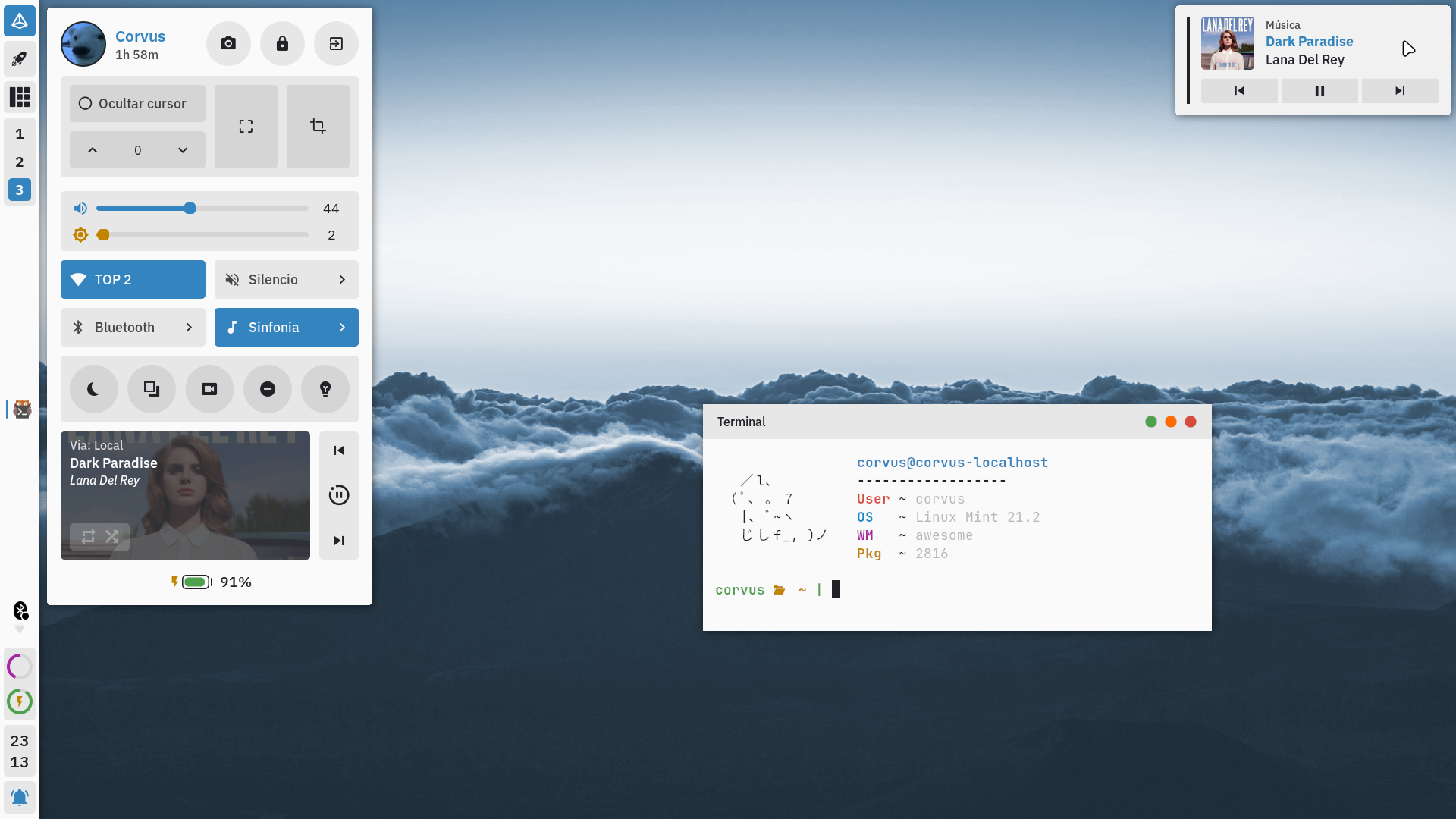Select the crop area capture icon

tap(318, 127)
